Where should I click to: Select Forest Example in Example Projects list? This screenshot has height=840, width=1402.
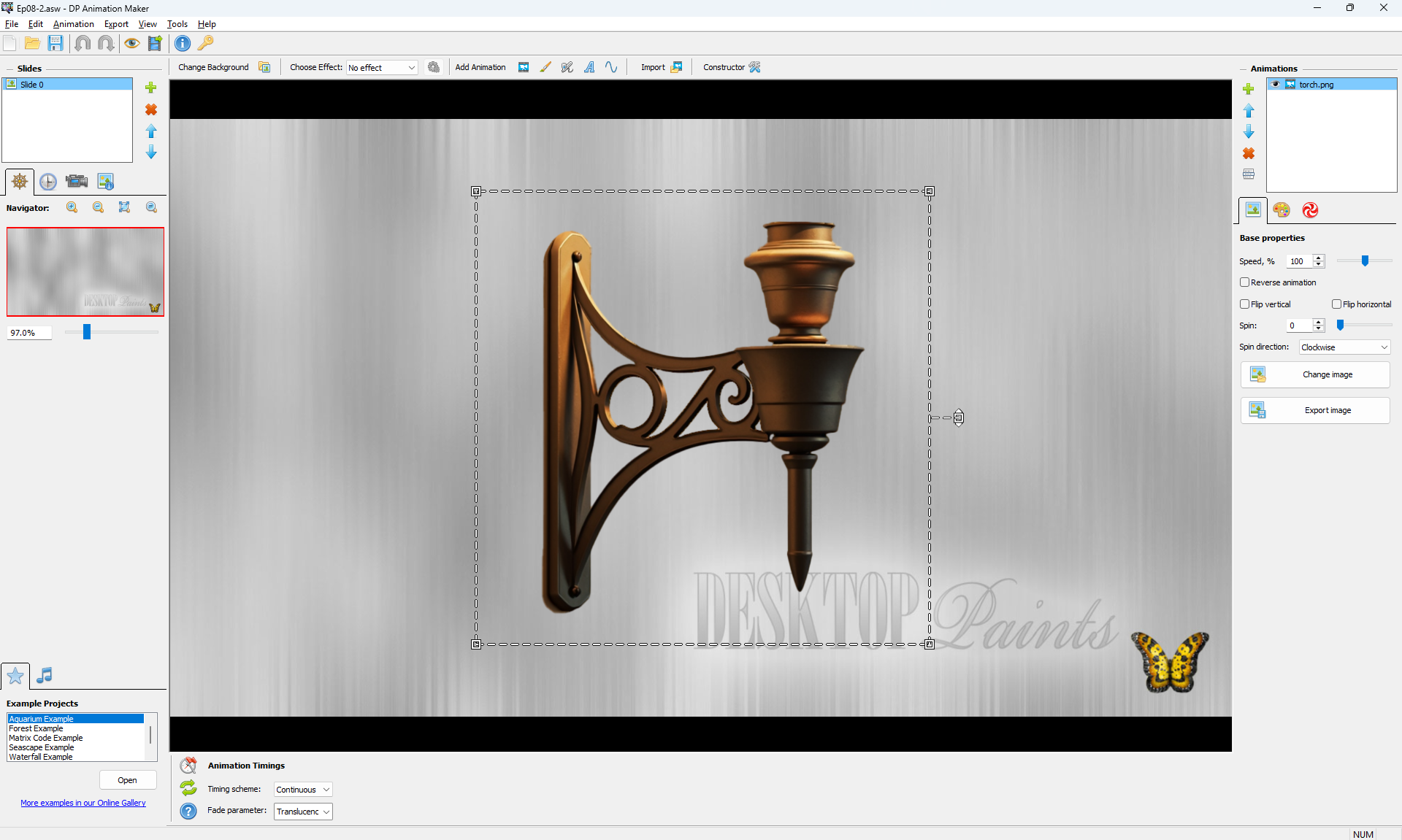pos(37,728)
